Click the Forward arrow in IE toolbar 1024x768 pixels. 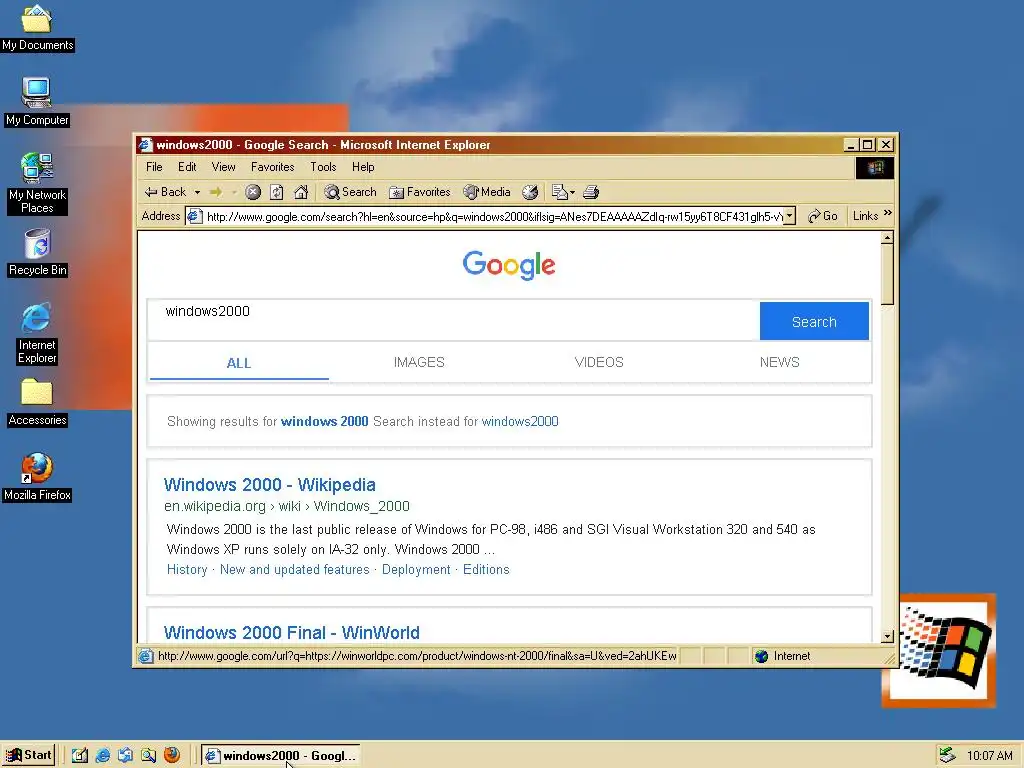click(x=216, y=192)
